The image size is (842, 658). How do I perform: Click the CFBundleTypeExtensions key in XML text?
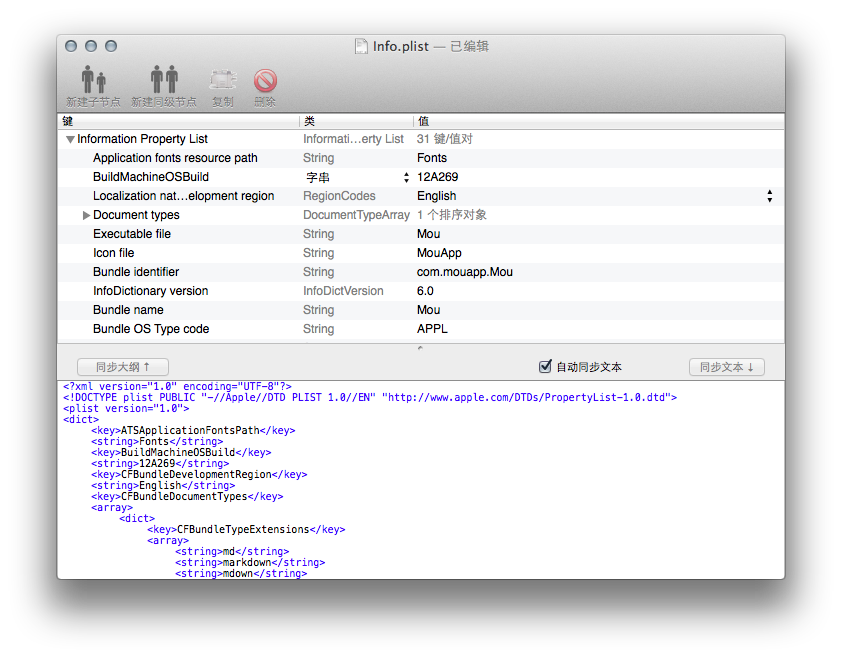pos(243,529)
